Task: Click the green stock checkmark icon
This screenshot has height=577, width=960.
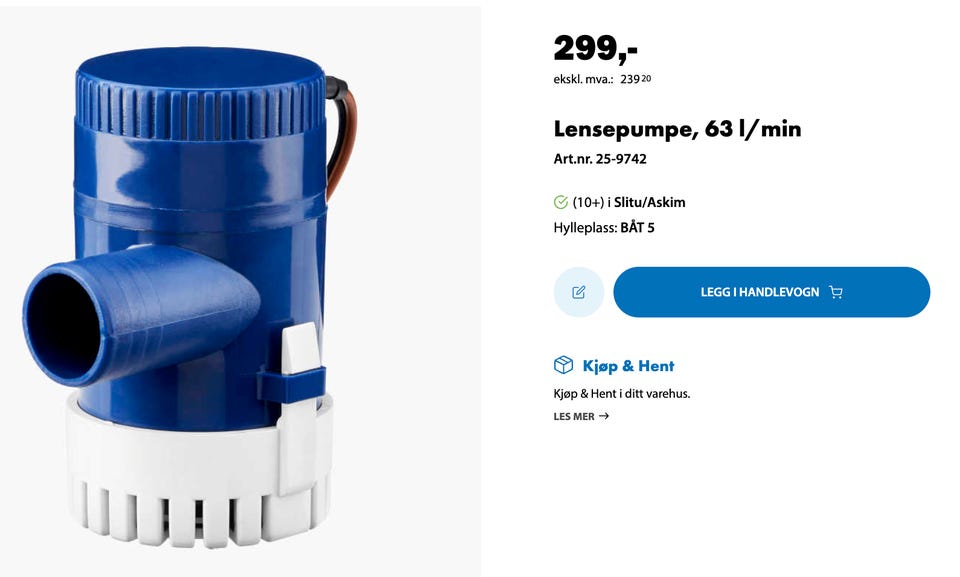Action: pos(560,202)
